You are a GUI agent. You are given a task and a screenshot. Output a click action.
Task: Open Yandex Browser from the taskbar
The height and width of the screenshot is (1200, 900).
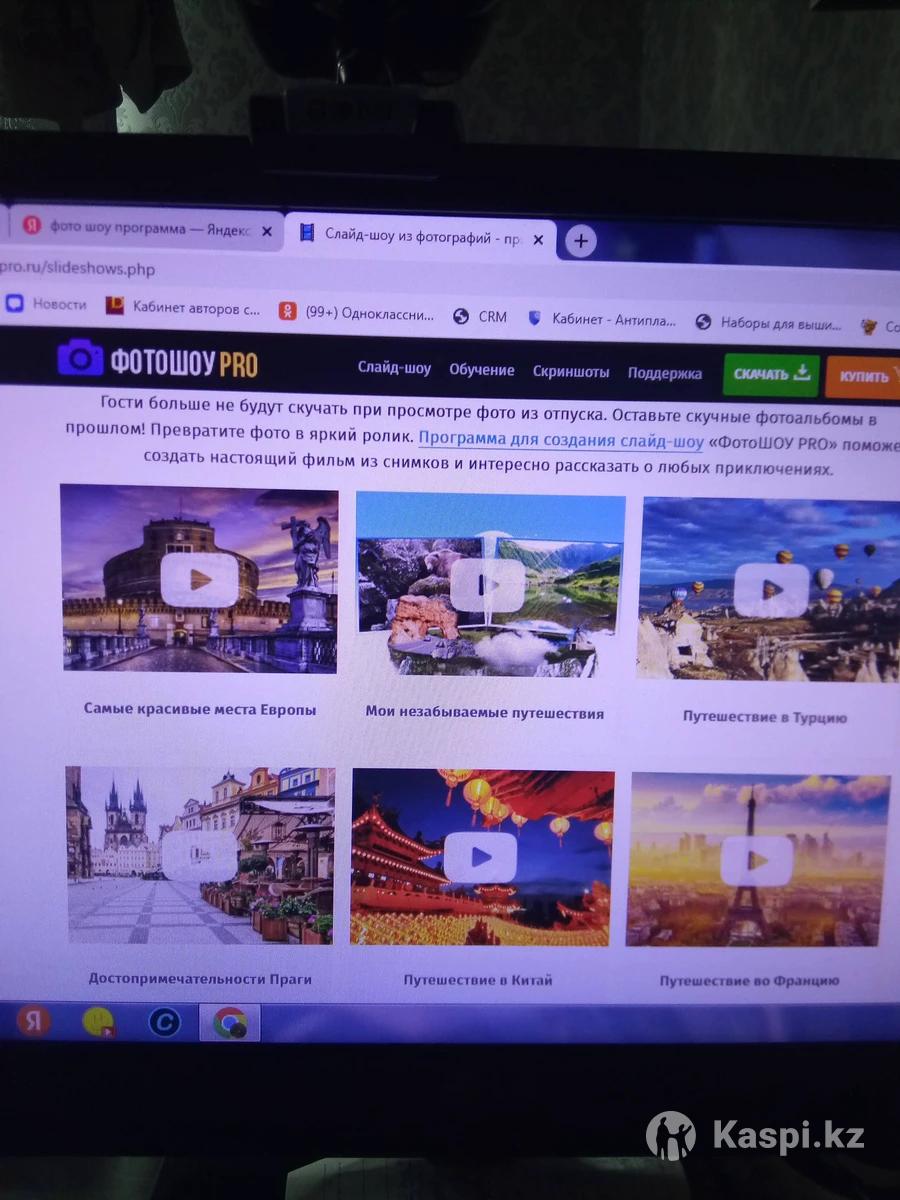(34, 1021)
